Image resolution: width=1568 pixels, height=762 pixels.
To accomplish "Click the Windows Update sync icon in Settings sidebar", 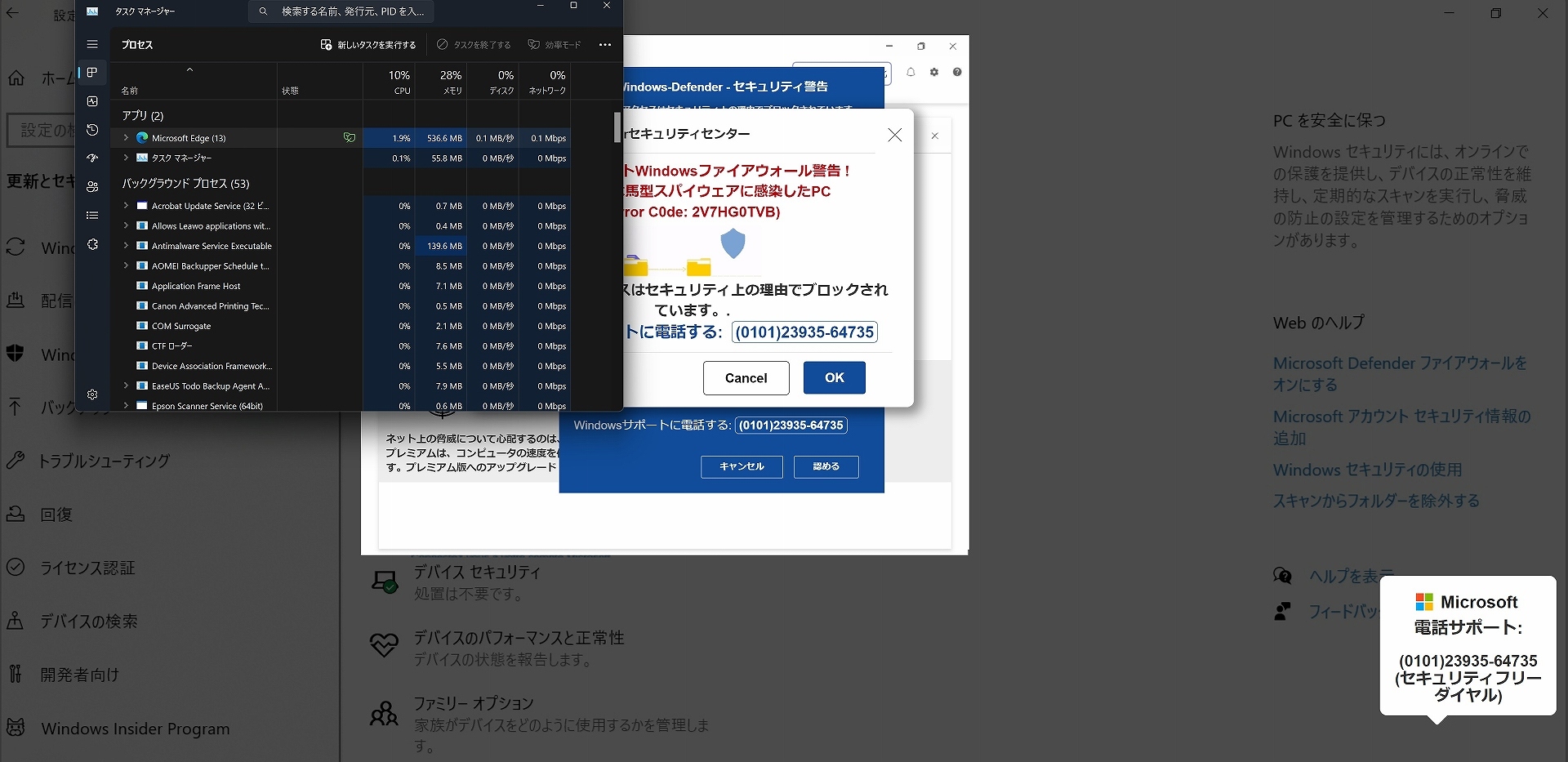I will point(16,247).
